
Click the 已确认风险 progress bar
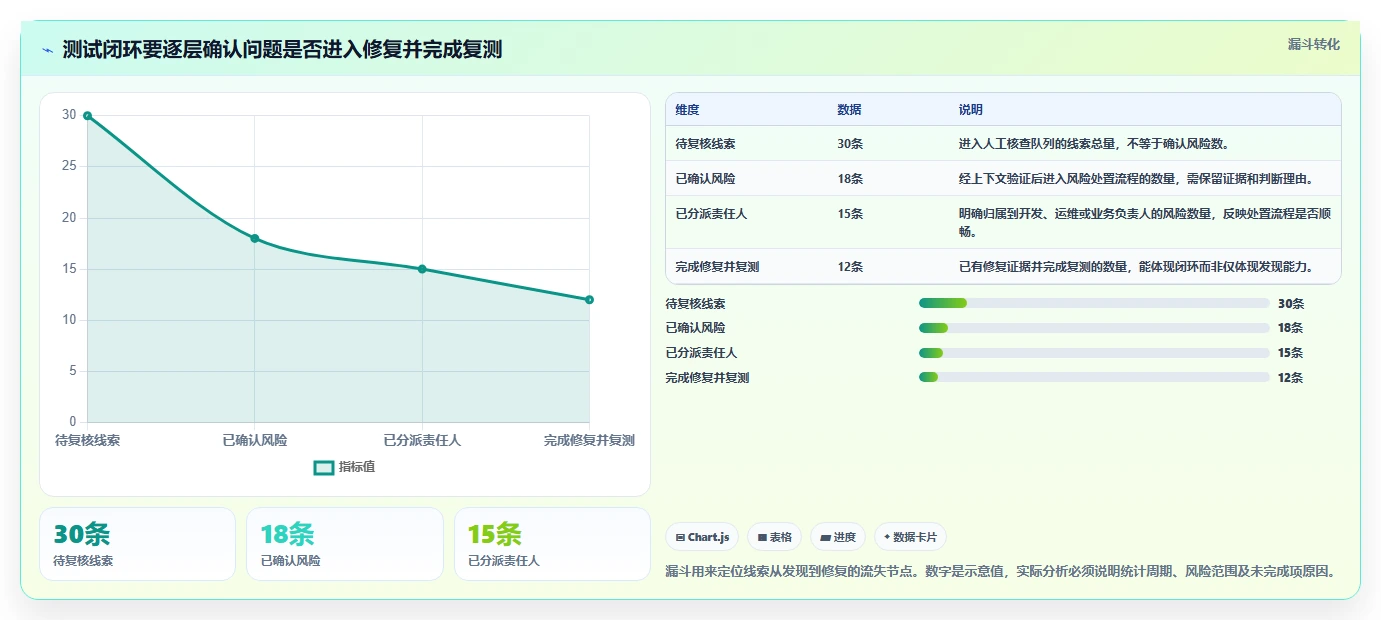pos(1094,328)
